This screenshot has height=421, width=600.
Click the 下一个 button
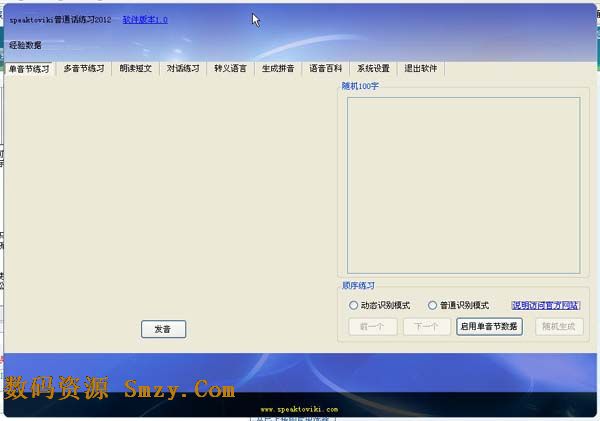[427, 326]
